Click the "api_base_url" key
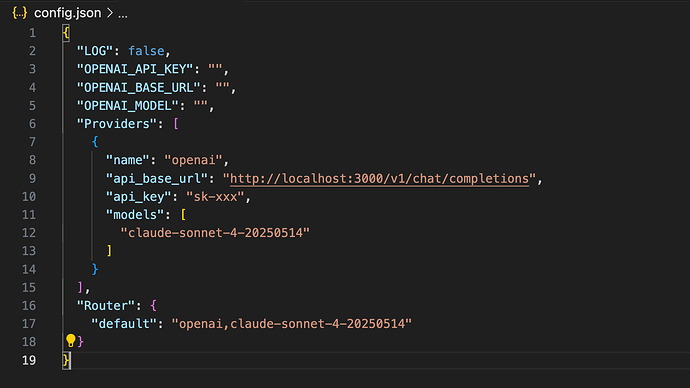Image resolution: width=690 pixels, height=388 pixels. pos(157,178)
